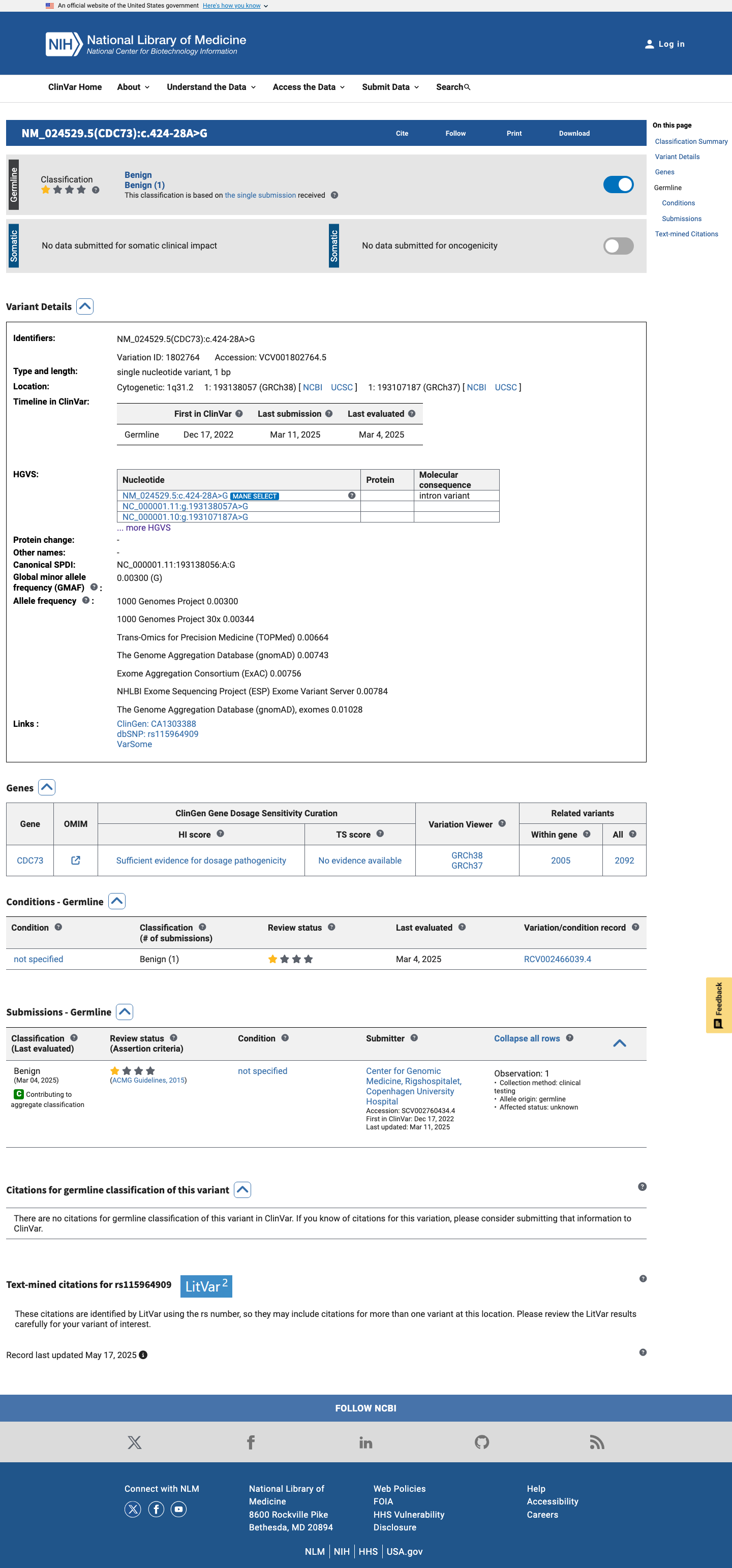Open 2005 related variants within gene

(x=560, y=860)
